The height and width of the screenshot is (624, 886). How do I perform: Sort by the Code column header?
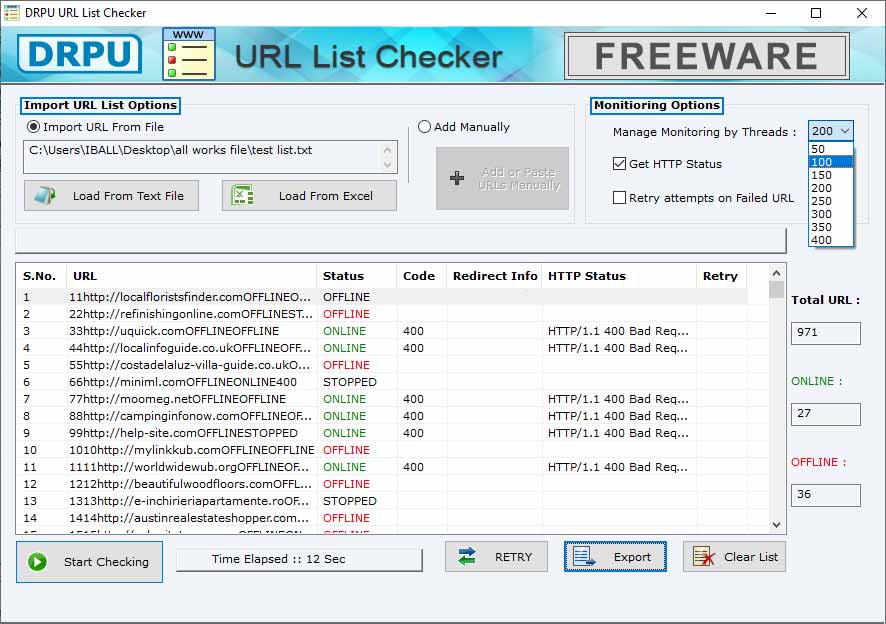point(422,276)
